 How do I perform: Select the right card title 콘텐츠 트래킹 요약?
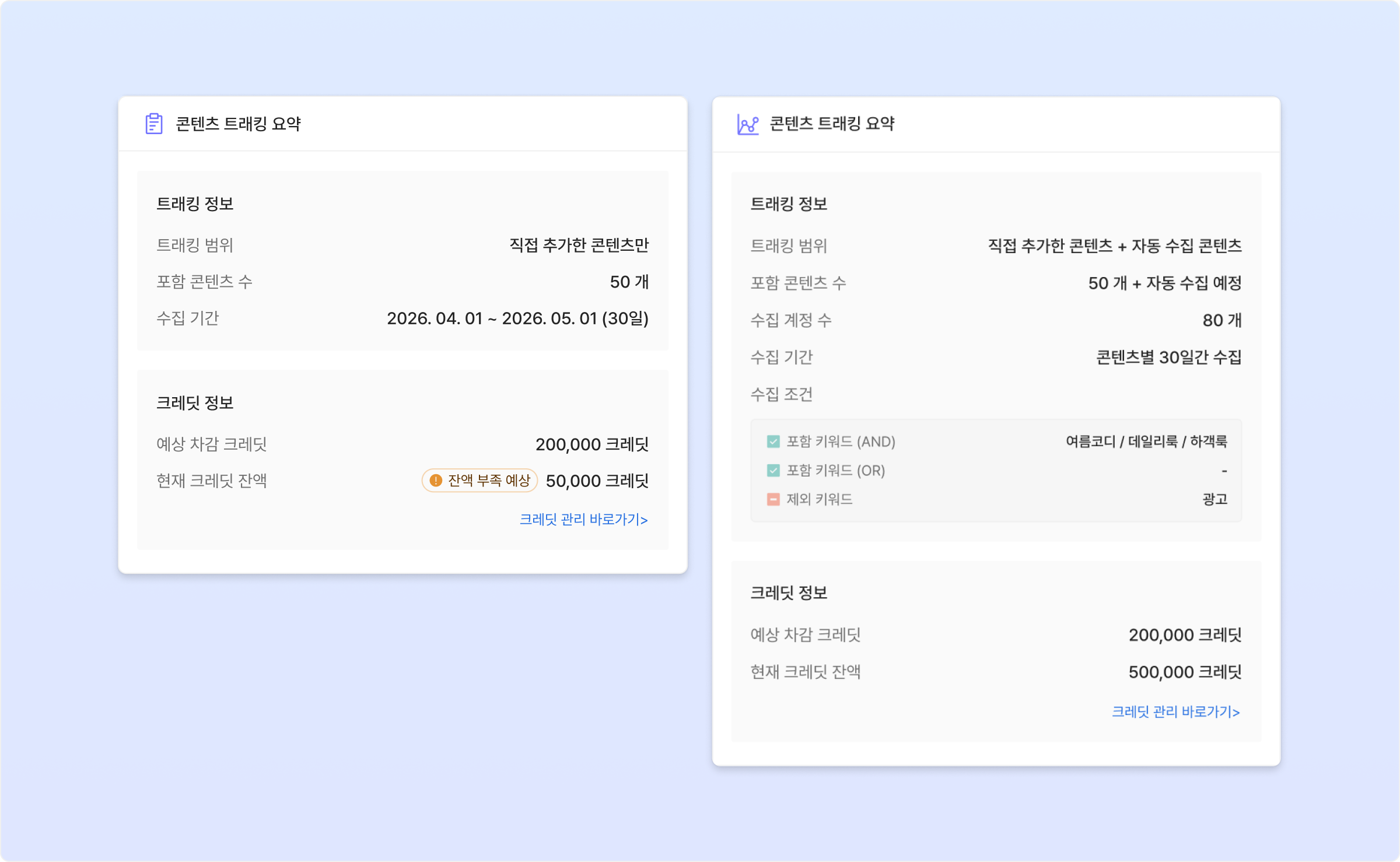point(832,124)
